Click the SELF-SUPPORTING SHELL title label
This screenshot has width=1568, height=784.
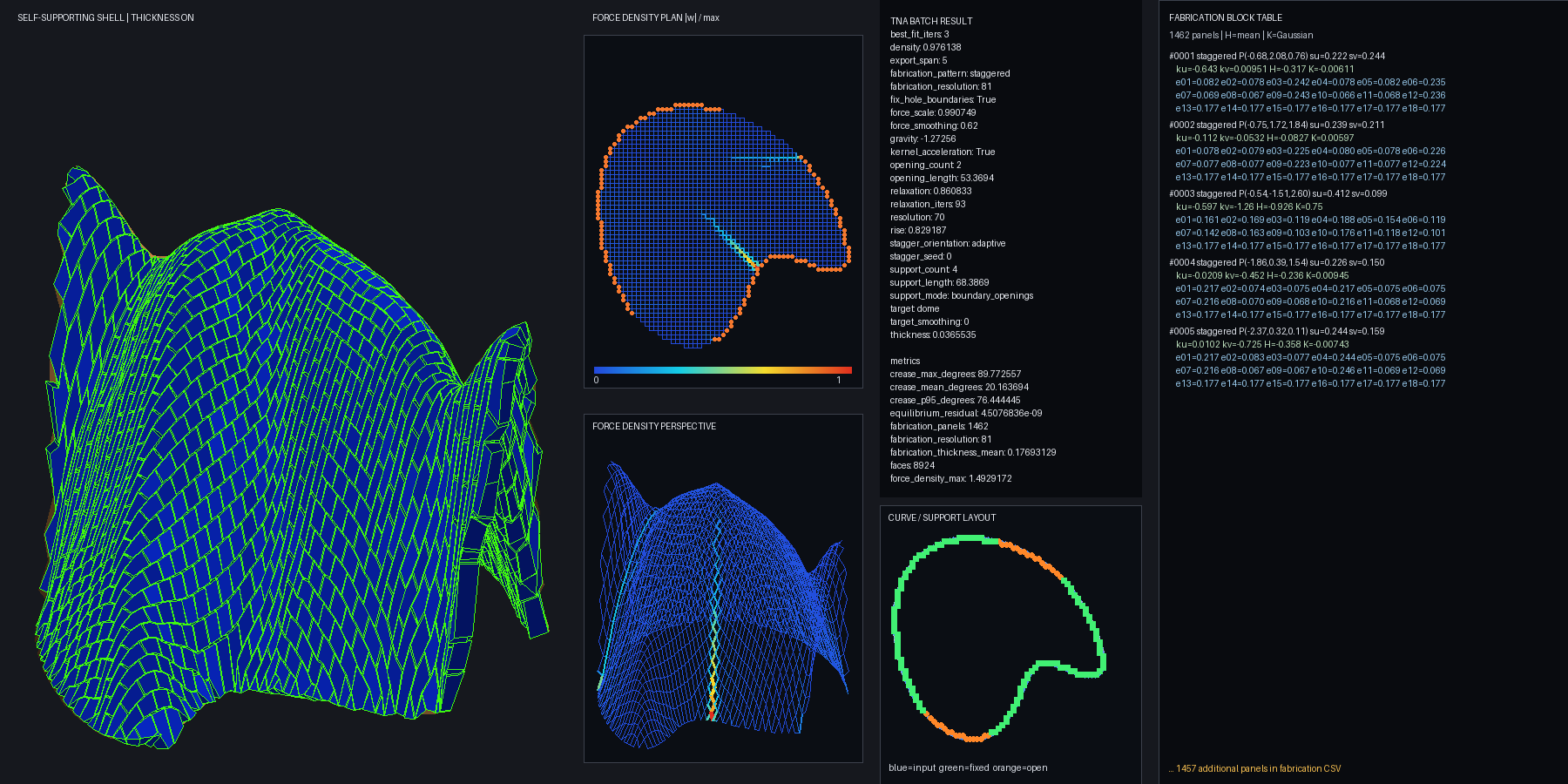click(105, 17)
